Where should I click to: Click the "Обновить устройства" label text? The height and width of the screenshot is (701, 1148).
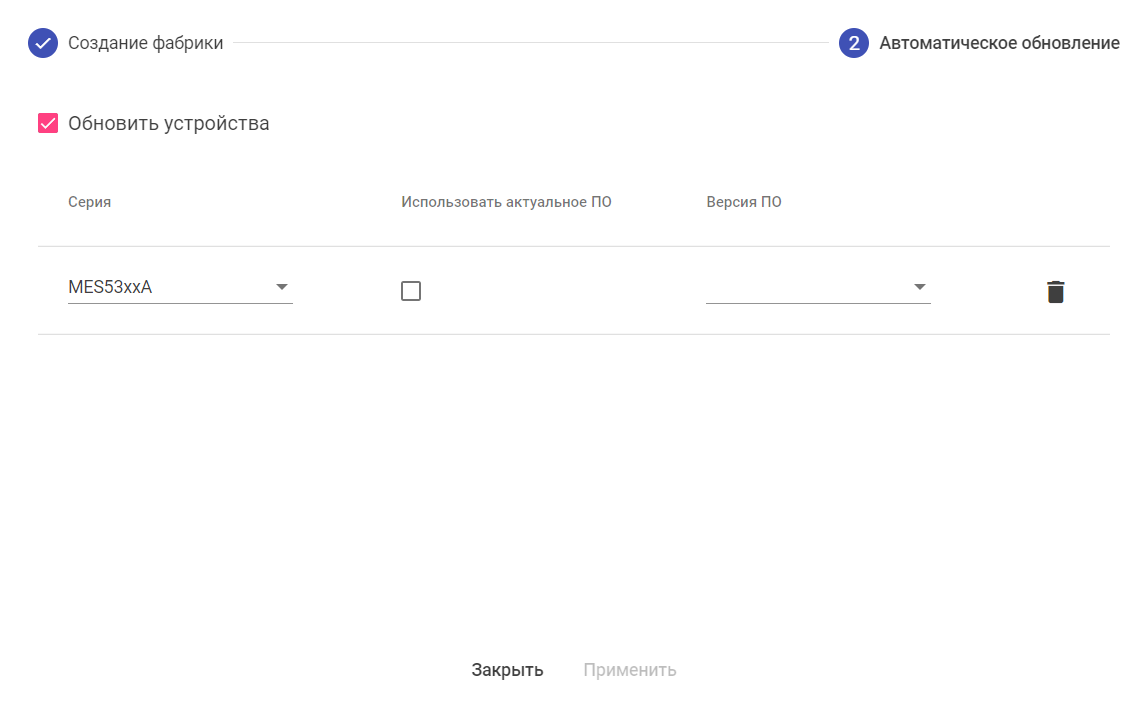[168, 124]
